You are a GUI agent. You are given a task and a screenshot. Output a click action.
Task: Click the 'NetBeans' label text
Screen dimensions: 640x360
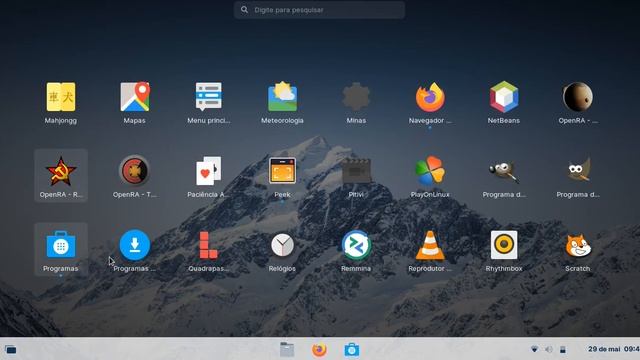coord(504,120)
